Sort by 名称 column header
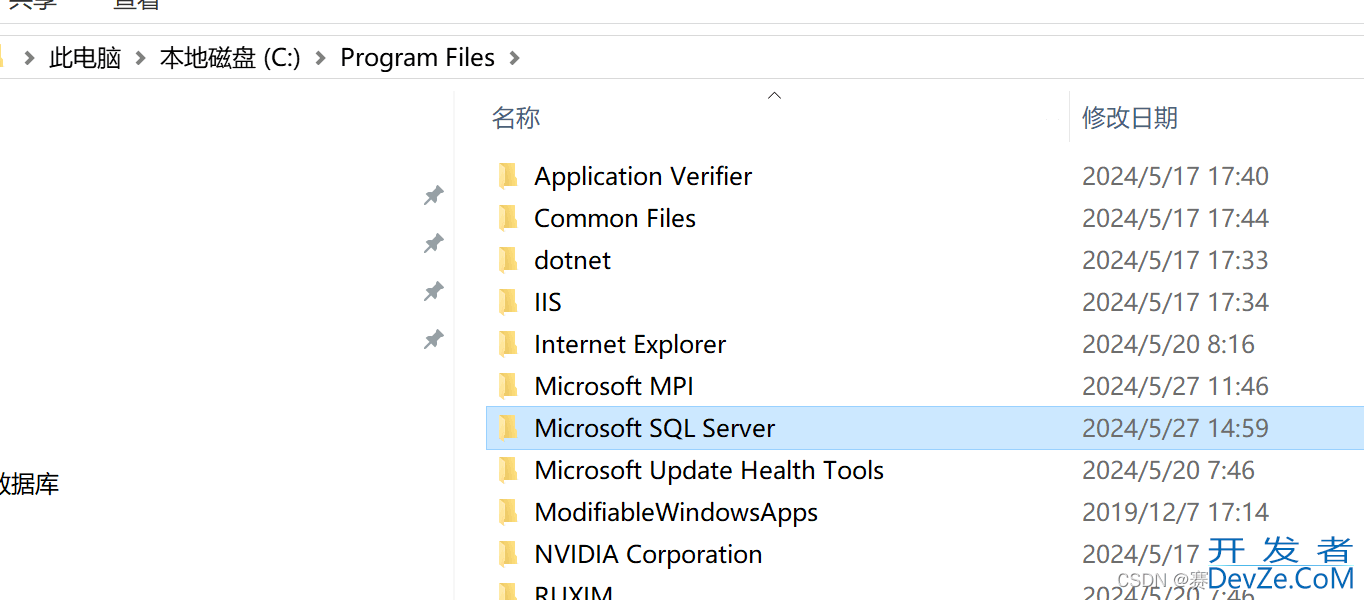Viewport: 1364px width, 600px height. pos(516,118)
